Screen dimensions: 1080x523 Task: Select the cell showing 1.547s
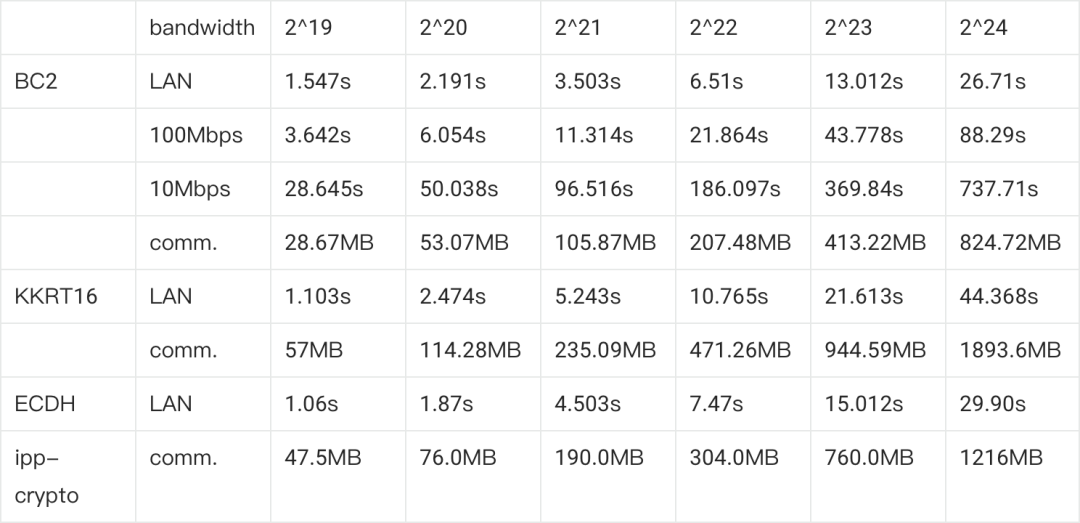(x=318, y=82)
